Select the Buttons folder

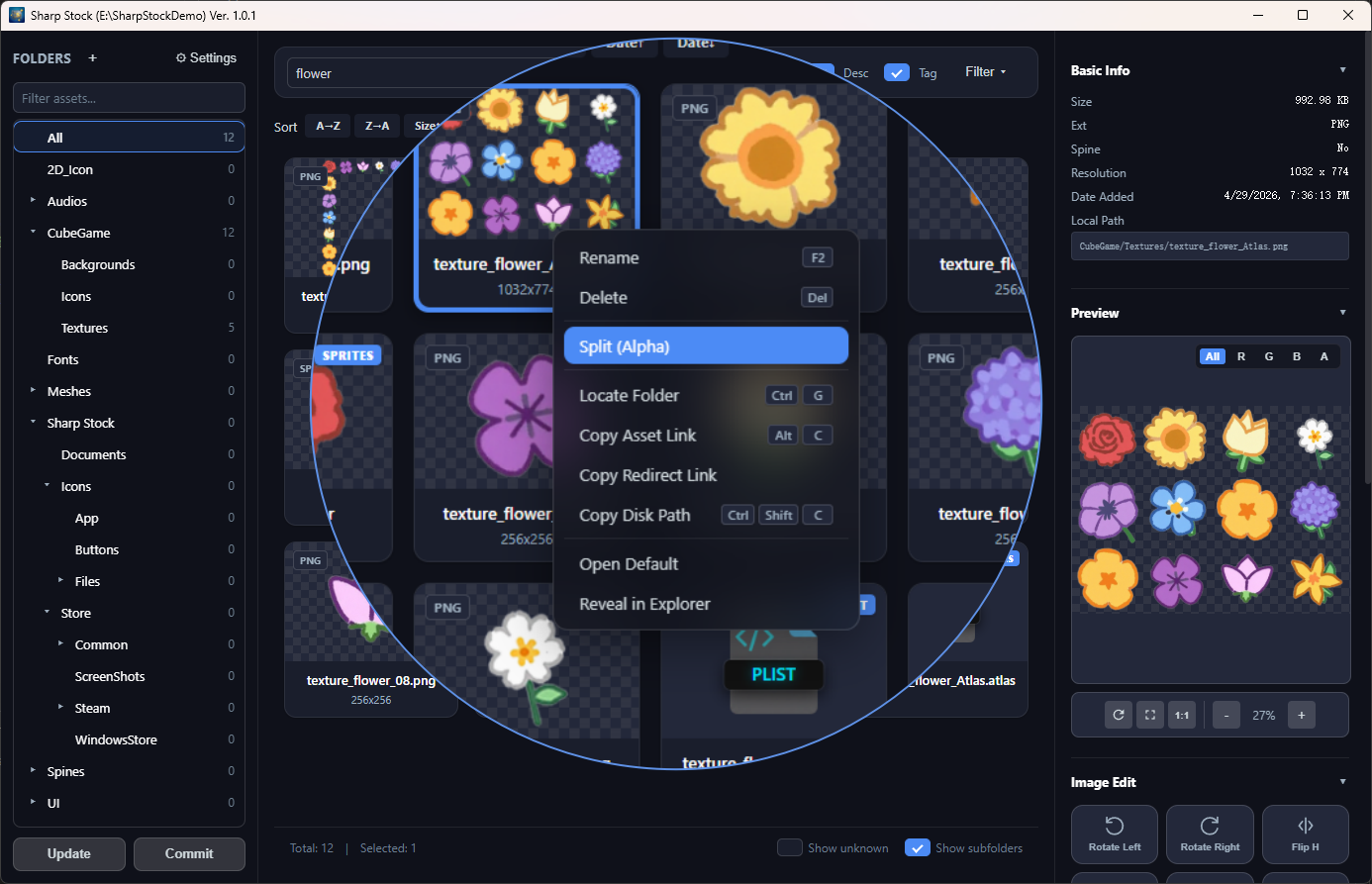pos(129,549)
